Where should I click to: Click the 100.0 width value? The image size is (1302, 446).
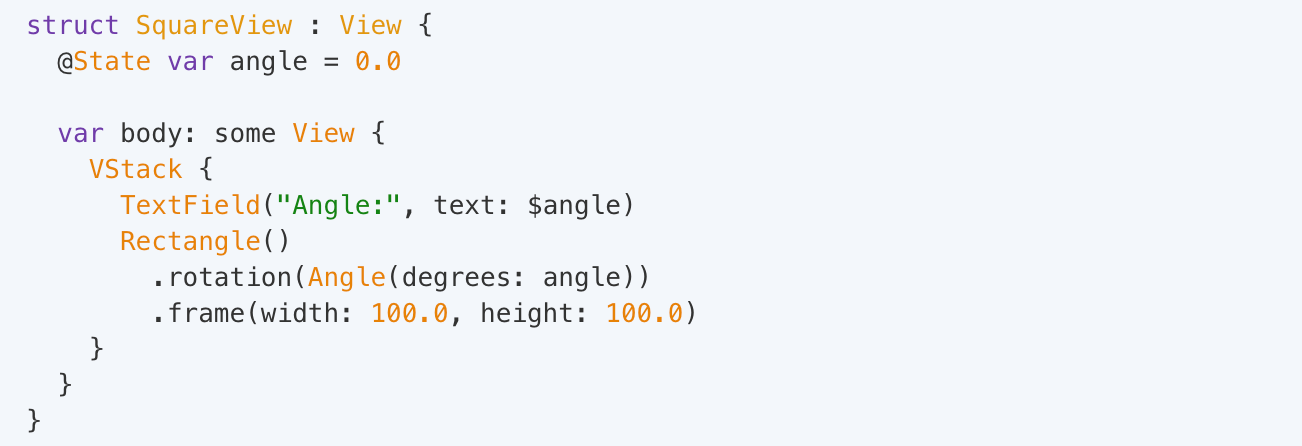[409, 314]
